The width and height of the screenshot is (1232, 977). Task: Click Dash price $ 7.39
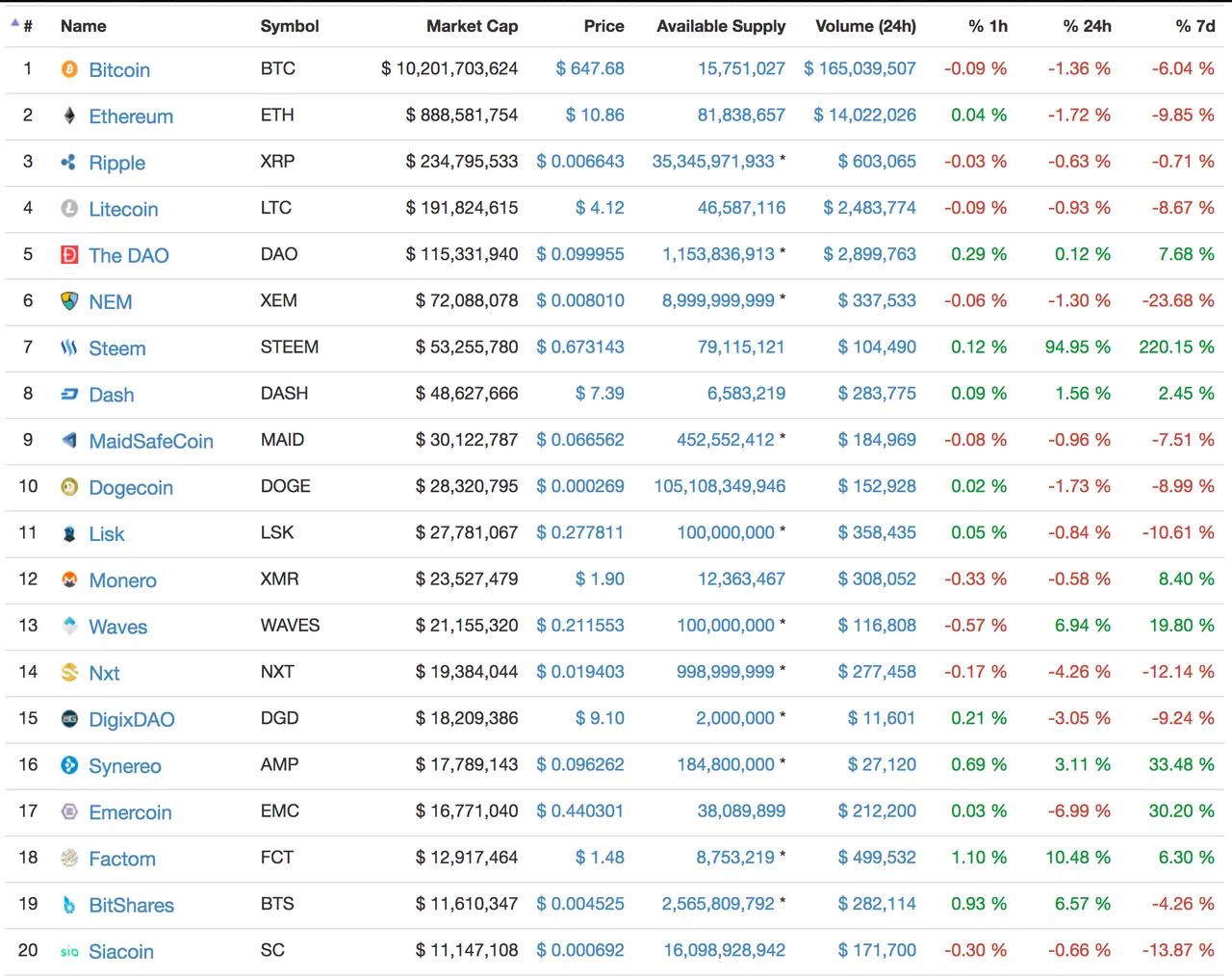(x=600, y=393)
